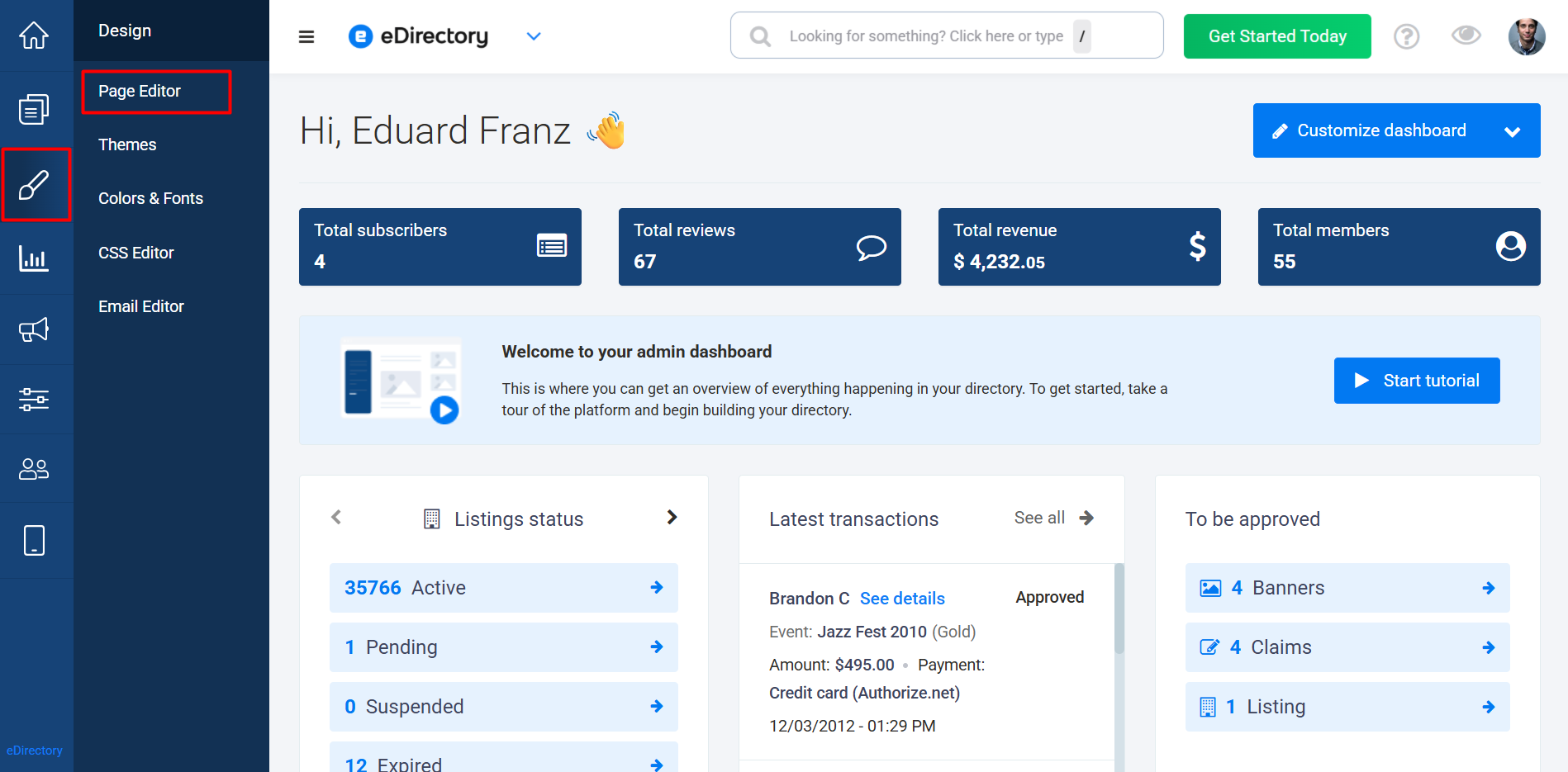This screenshot has width=1568, height=772.
Task: Click the building icon in Listing row
Action: [x=1208, y=707]
